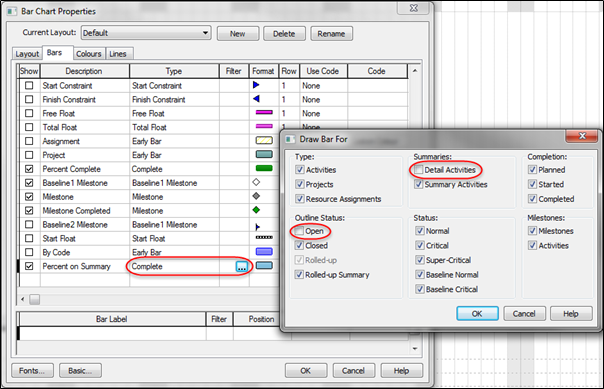This screenshot has width=604, height=389.
Task: Click scroll-up arrow of bars list
Action: [415, 70]
